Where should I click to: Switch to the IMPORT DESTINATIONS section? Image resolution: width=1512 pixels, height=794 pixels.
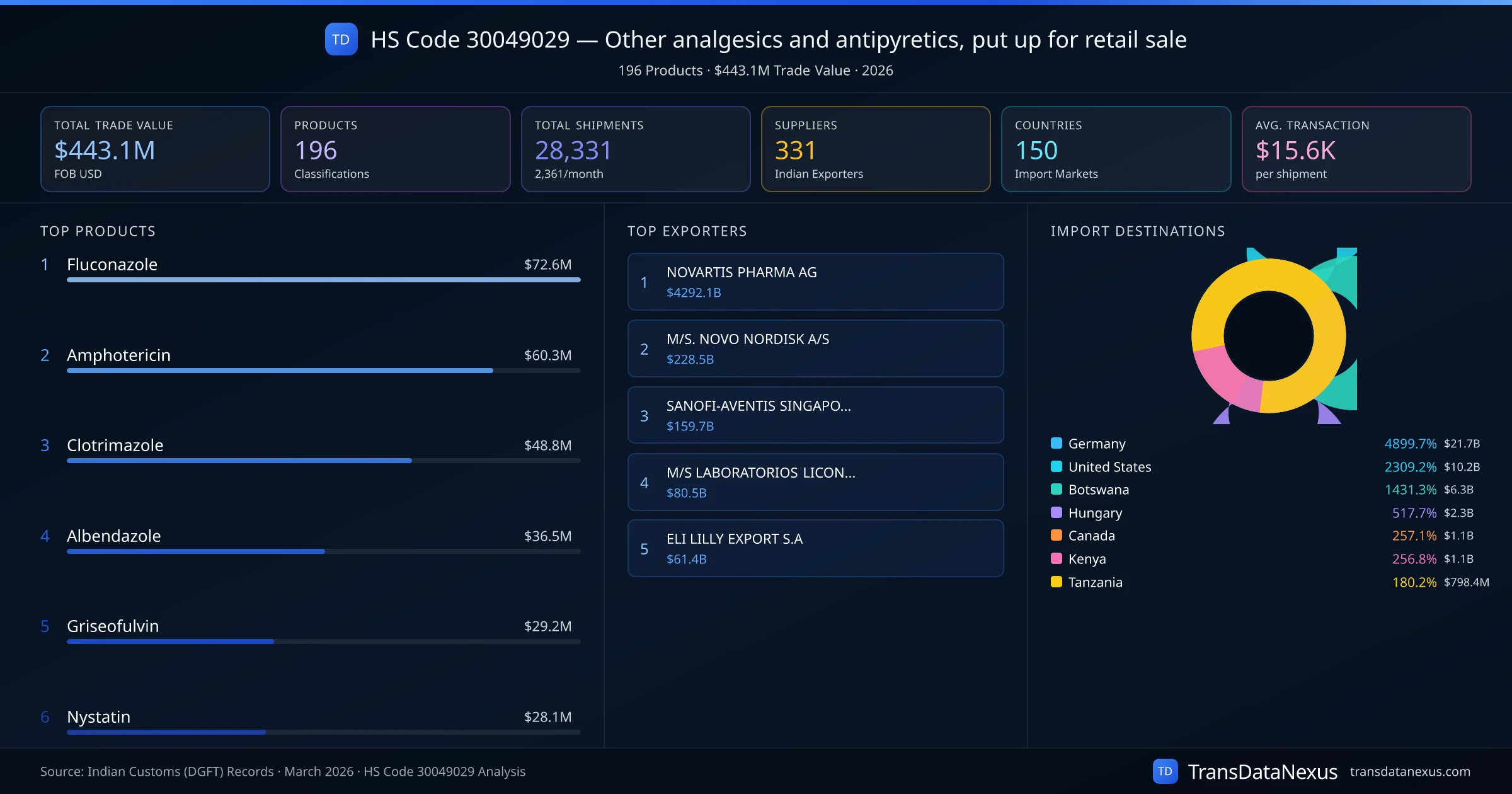(1138, 231)
